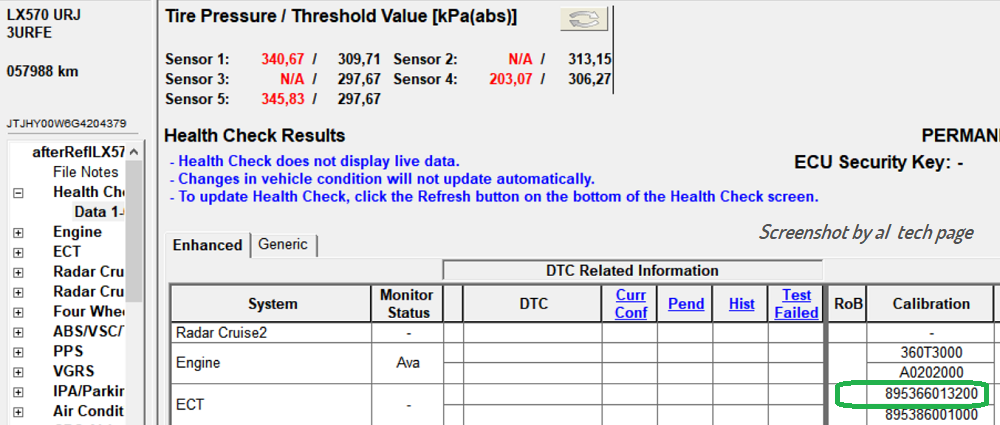Screen dimensions: 1000x425
Task: Switch to the Enhanced tab
Action: [207, 245]
